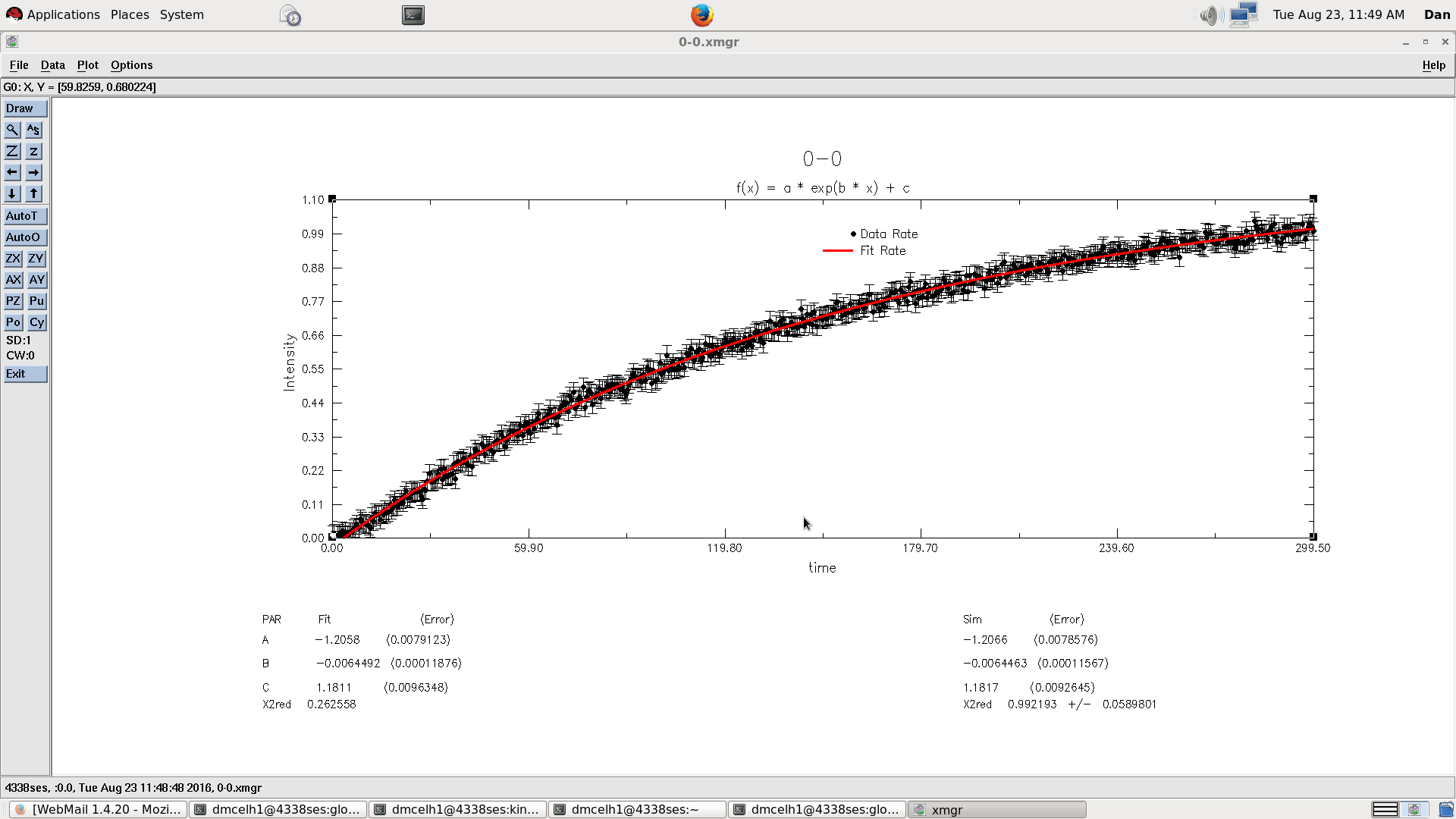Open the Places menu

(x=130, y=14)
